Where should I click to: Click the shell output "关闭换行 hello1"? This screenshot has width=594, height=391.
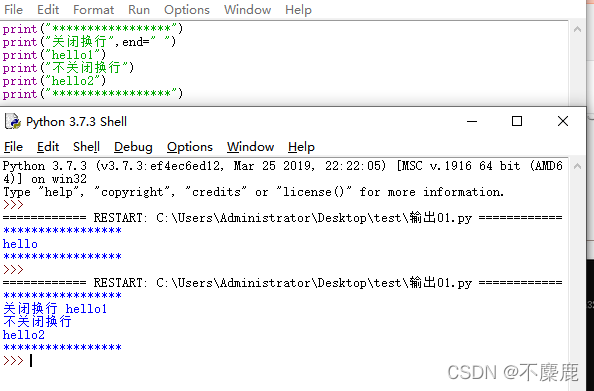coord(55,309)
